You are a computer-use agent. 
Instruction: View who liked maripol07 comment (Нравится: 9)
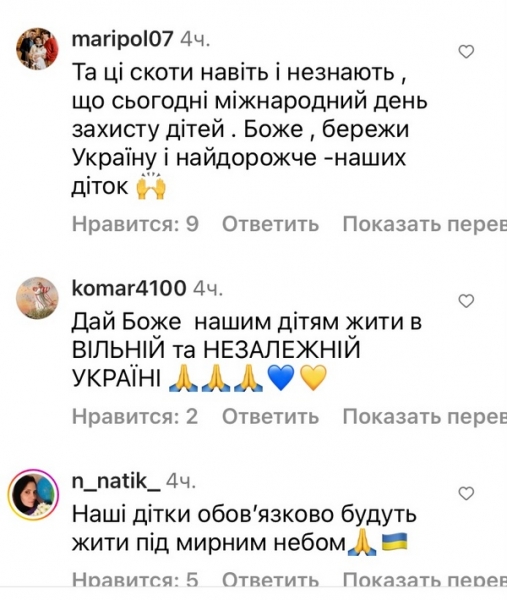tap(135, 224)
